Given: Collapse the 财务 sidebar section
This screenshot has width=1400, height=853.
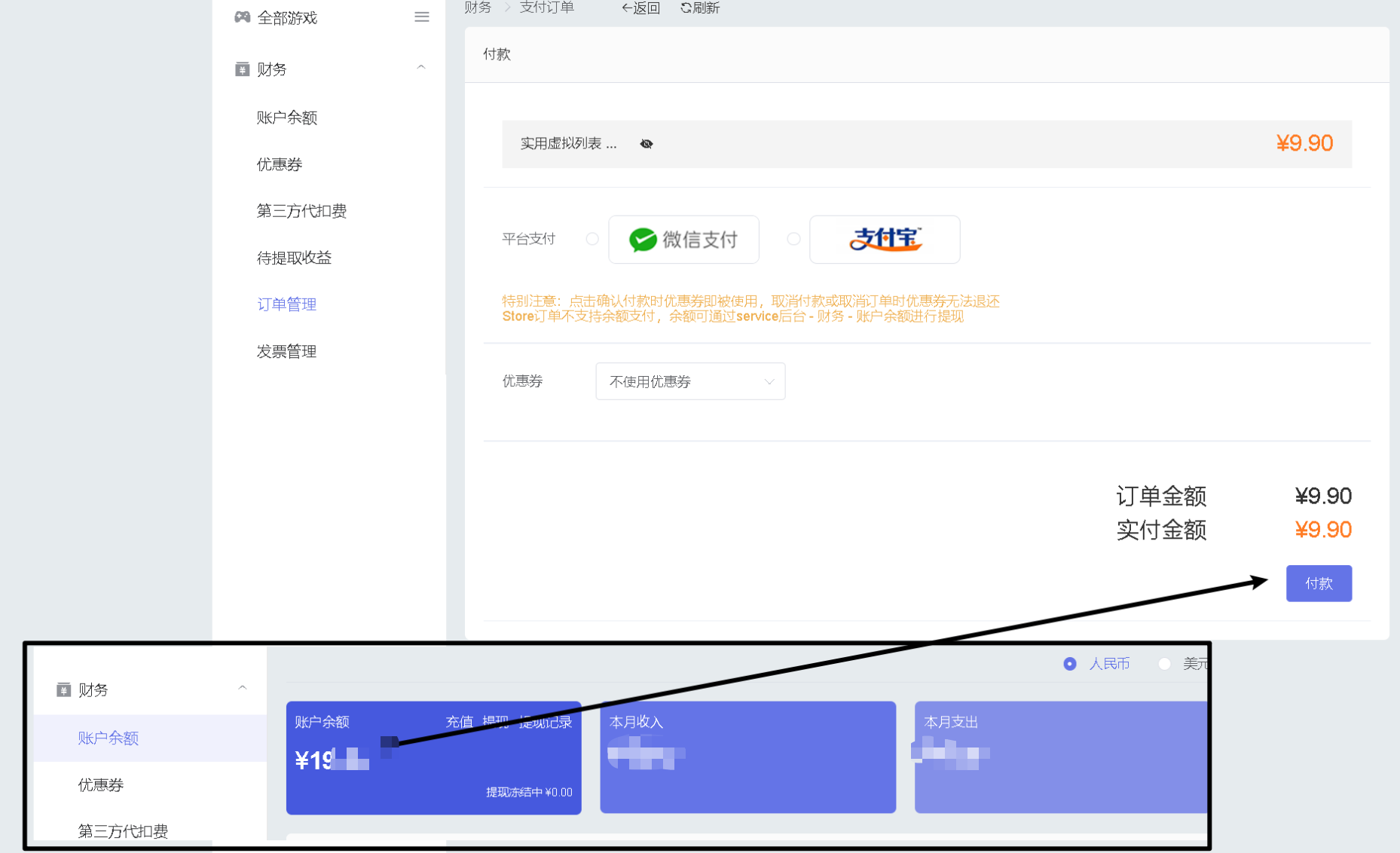Looking at the screenshot, I should [420, 68].
